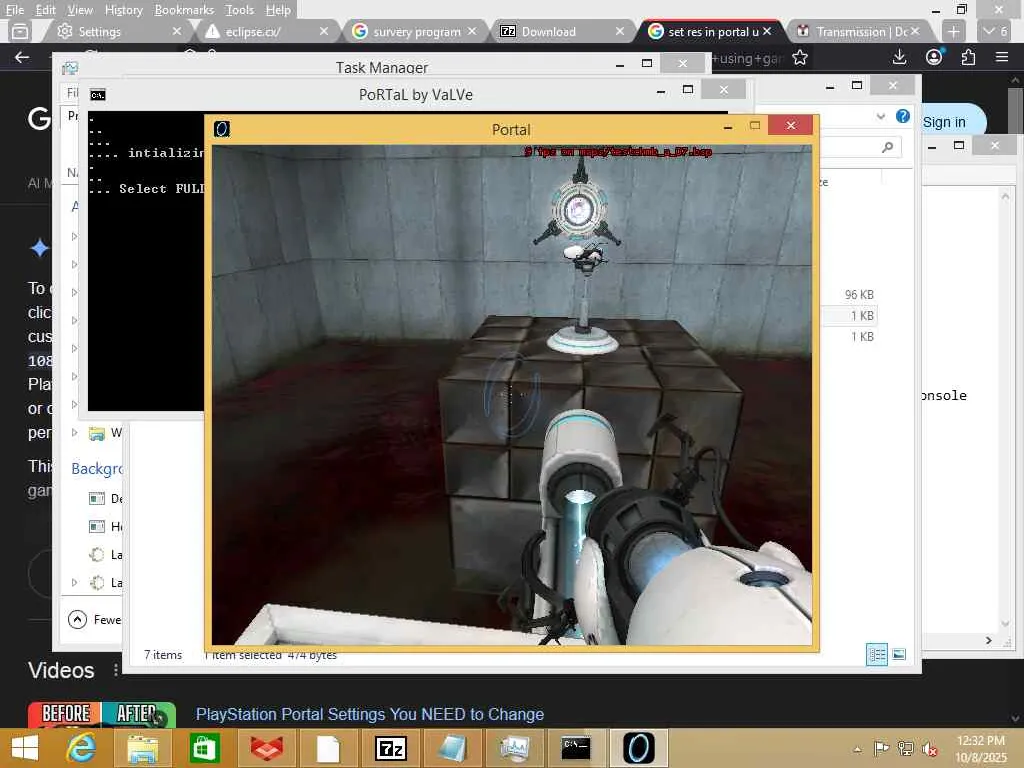Click the right window's scroll up arrow

click(1005, 195)
